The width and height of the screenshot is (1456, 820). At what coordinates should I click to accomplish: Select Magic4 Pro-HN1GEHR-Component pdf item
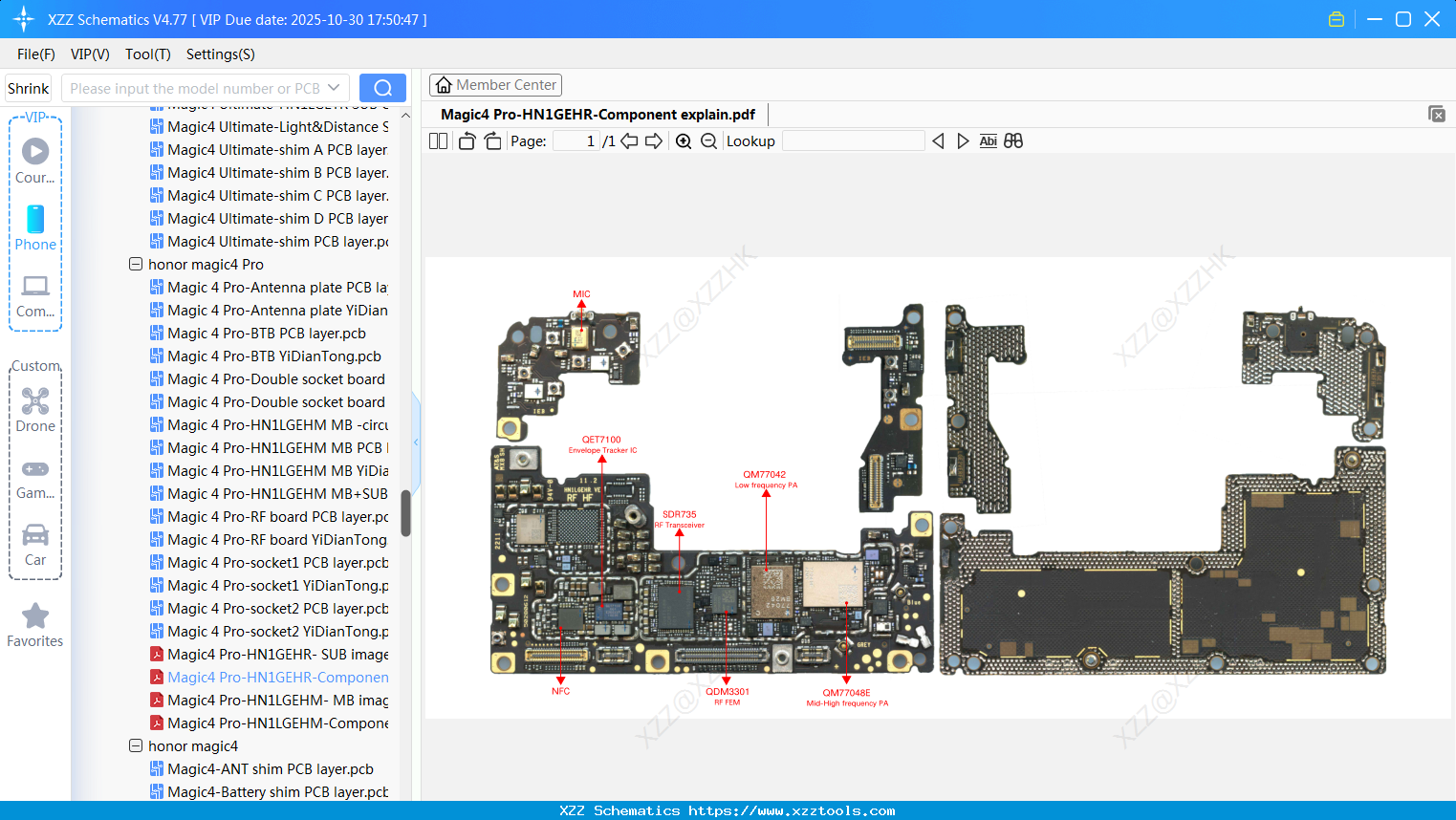[278, 678]
